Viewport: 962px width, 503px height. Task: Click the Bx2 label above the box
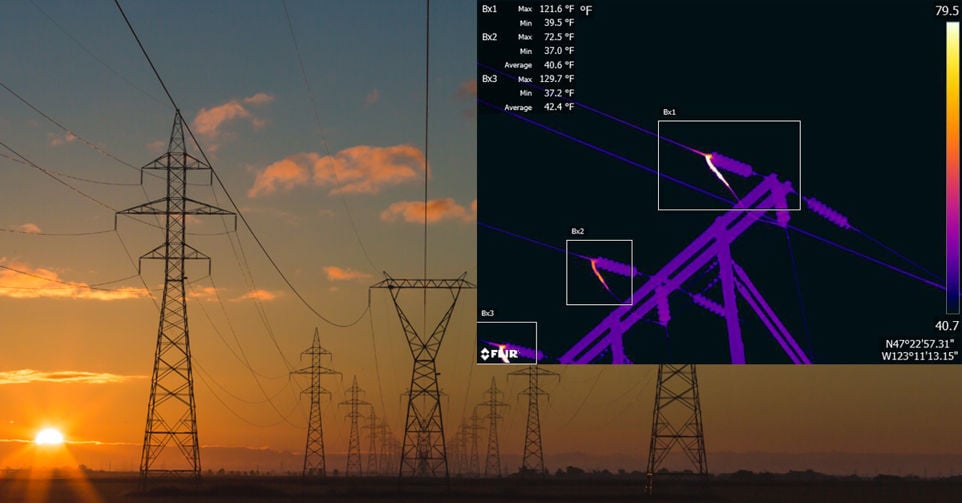[577, 231]
